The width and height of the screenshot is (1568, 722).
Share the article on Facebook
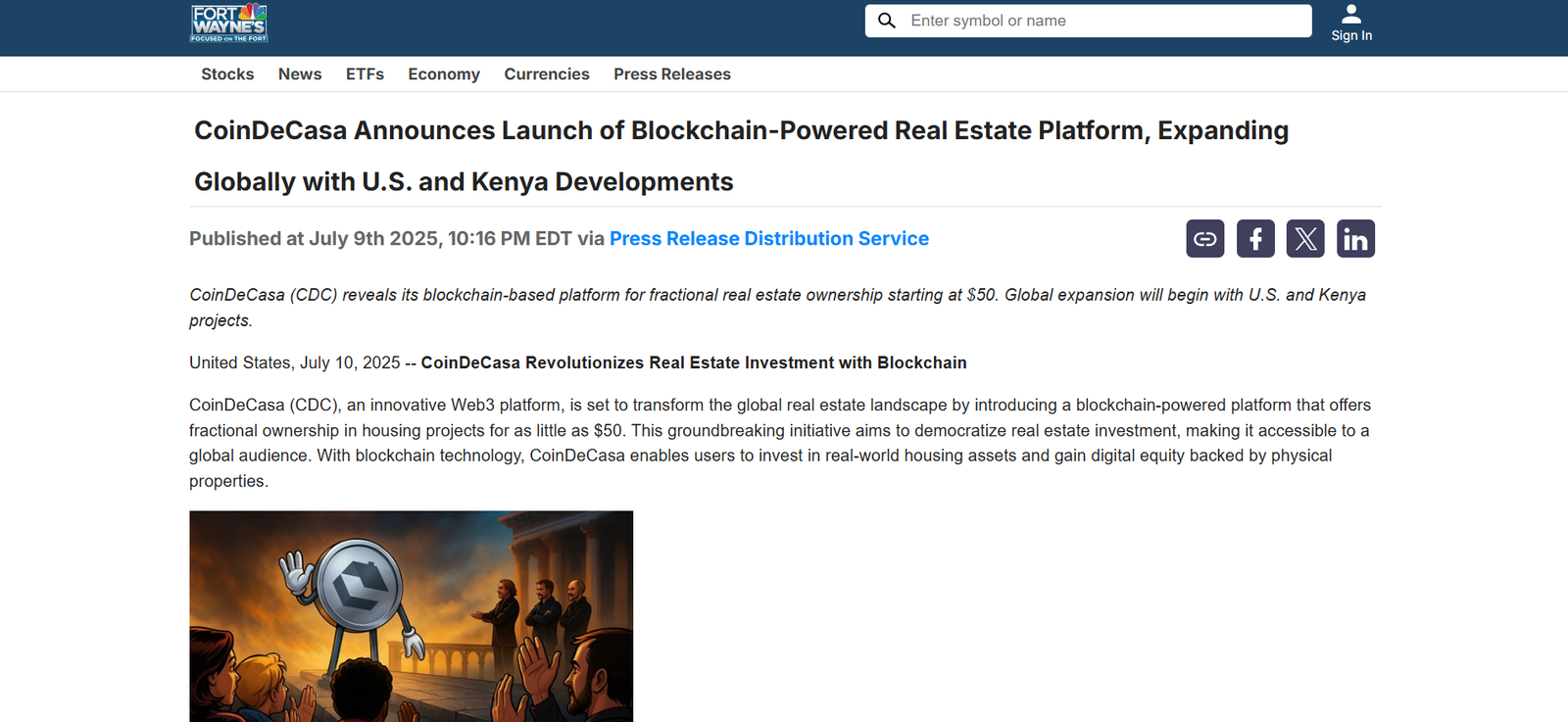[1254, 239]
